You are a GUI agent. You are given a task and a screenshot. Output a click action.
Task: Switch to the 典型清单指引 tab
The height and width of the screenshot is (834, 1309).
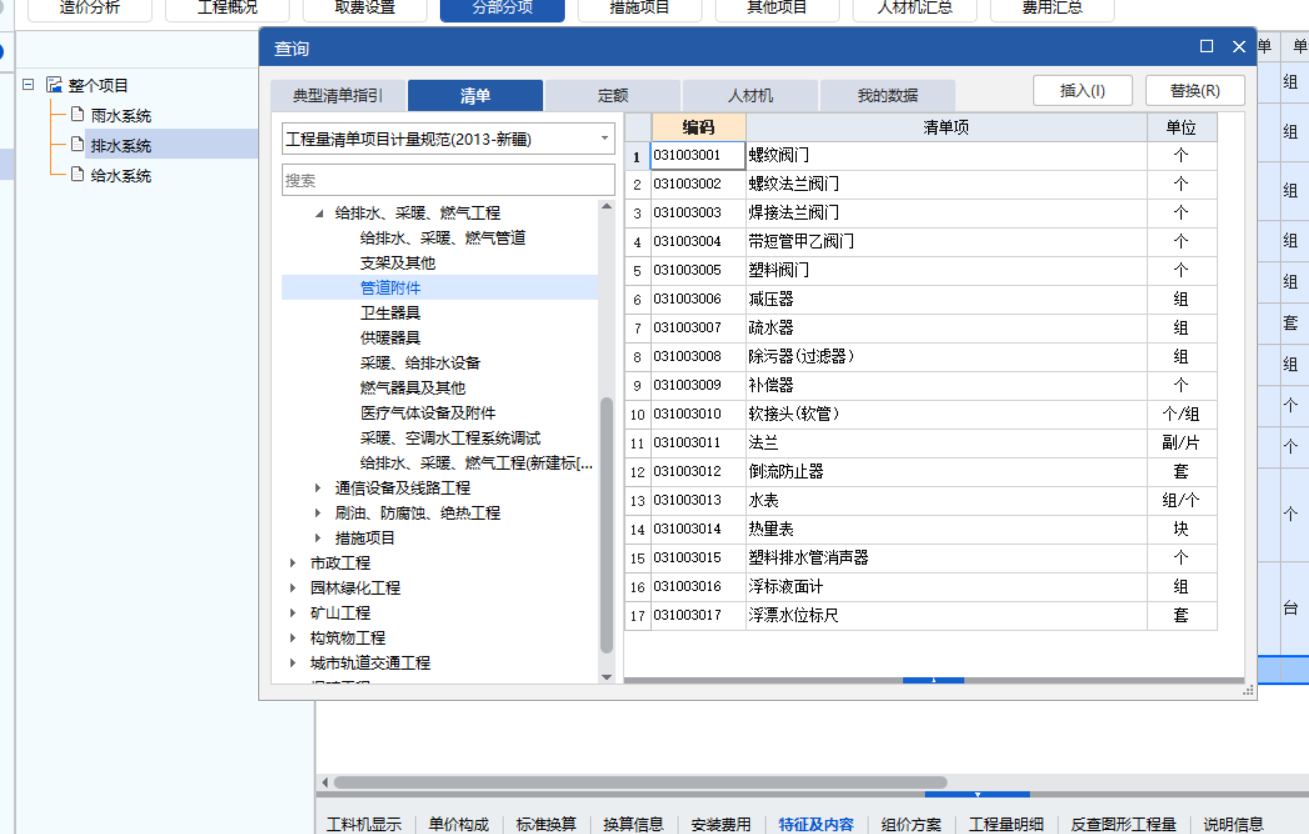(x=335, y=94)
